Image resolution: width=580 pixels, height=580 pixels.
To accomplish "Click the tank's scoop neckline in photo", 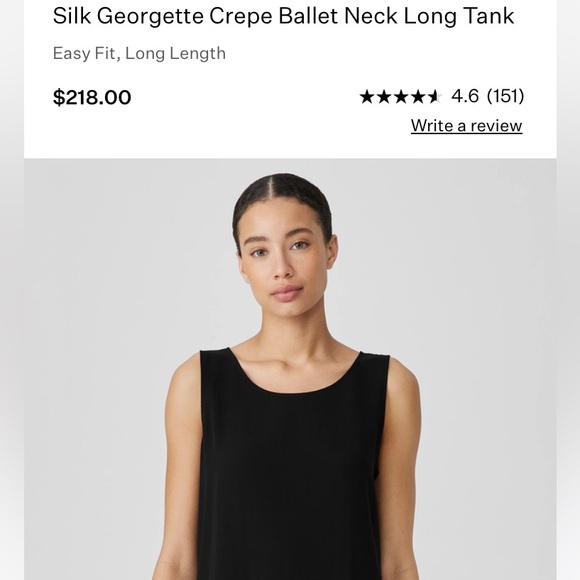I will (294, 375).
